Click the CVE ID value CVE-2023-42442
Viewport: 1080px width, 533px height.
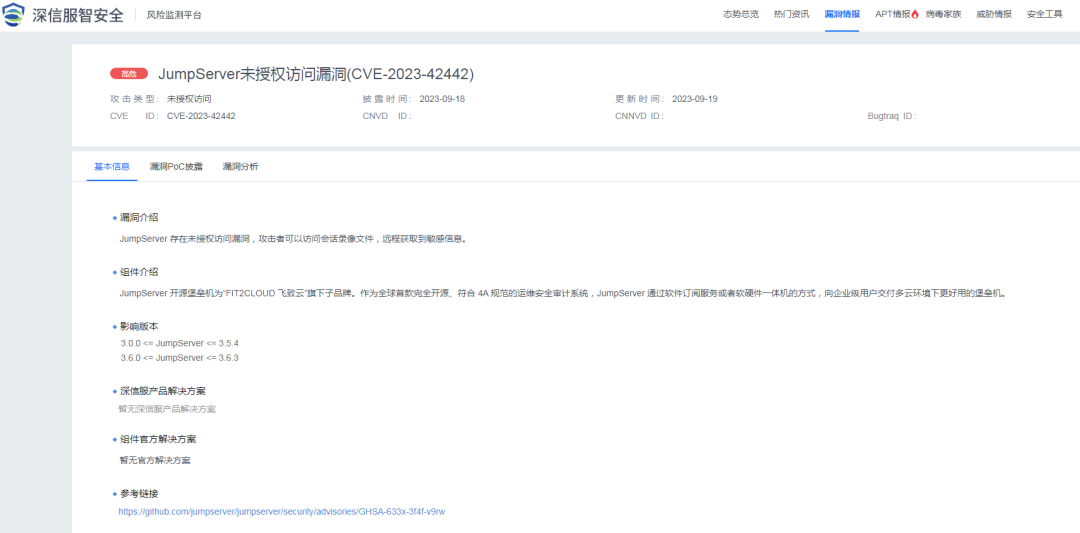pos(201,116)
